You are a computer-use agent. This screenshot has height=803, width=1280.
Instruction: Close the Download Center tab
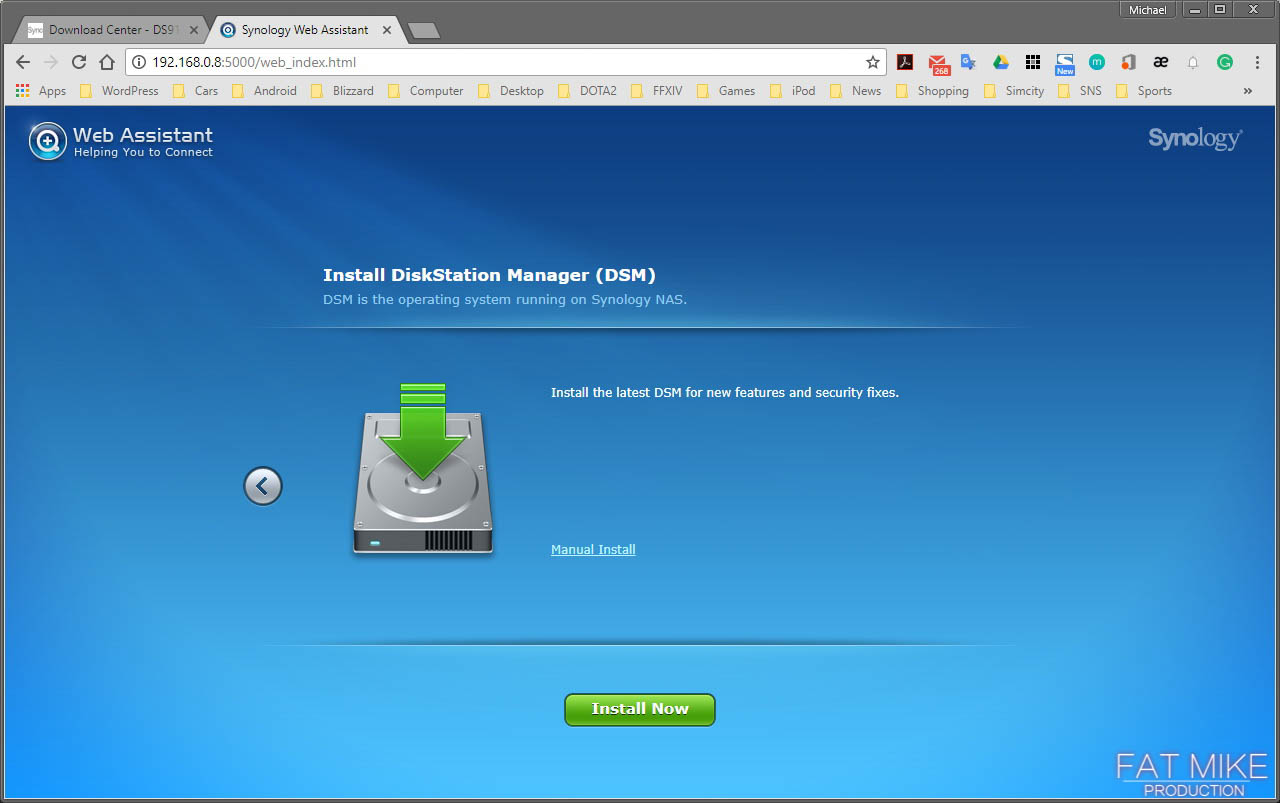point(194,30)
